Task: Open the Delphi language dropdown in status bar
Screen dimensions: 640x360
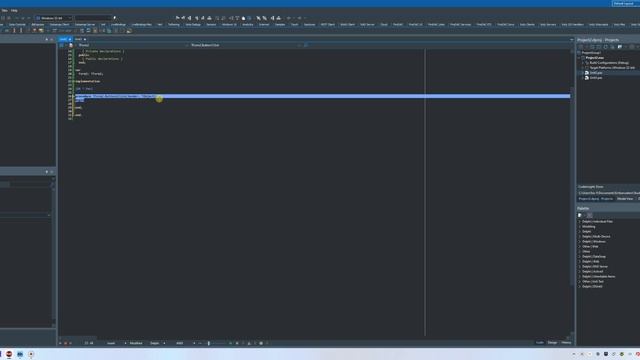Action: point(164,343)
